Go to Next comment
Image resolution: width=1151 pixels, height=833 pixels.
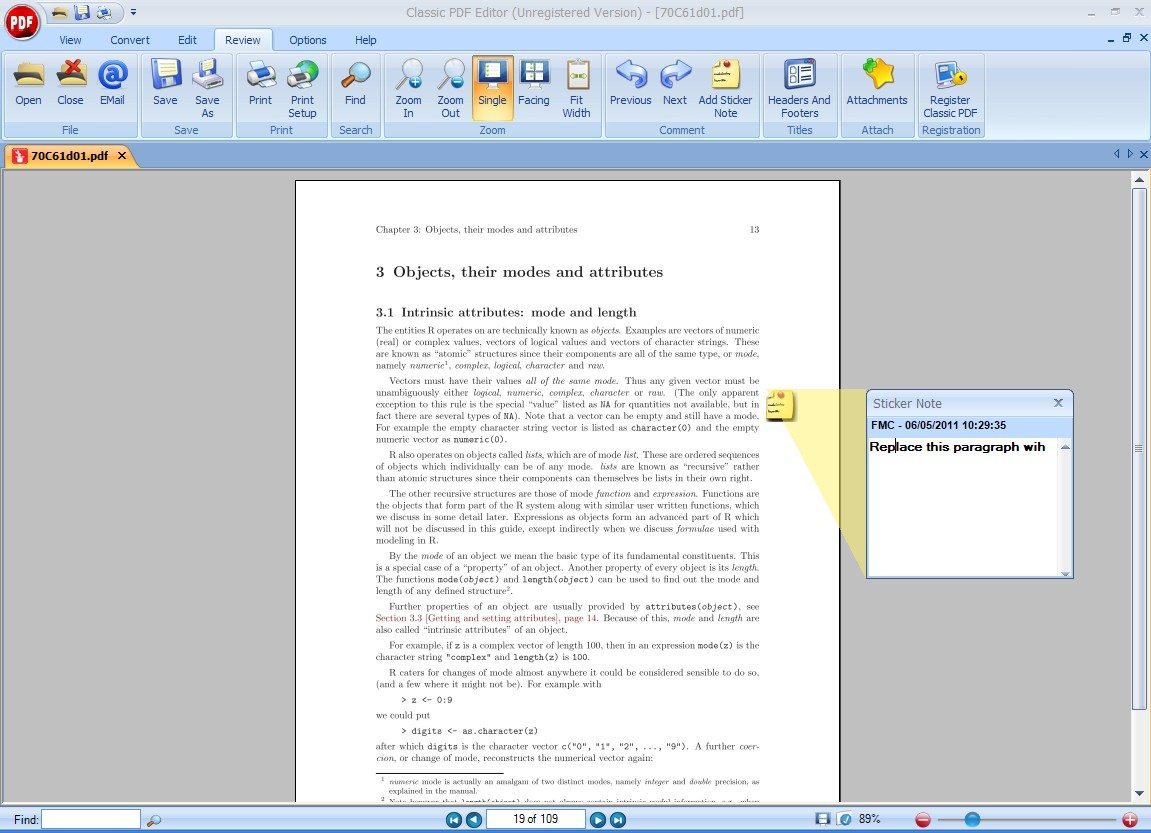pos(675,82)
